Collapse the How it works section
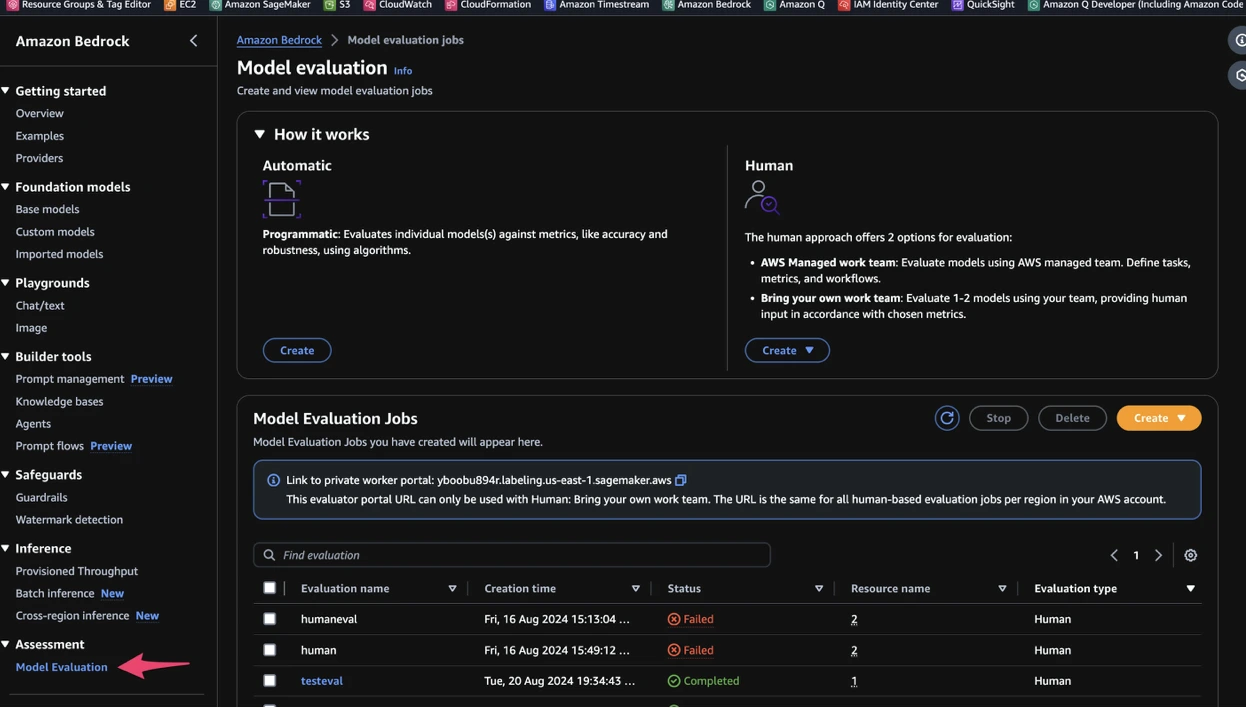The width and height of the screenshot is (1246, 708). point(260,134)
